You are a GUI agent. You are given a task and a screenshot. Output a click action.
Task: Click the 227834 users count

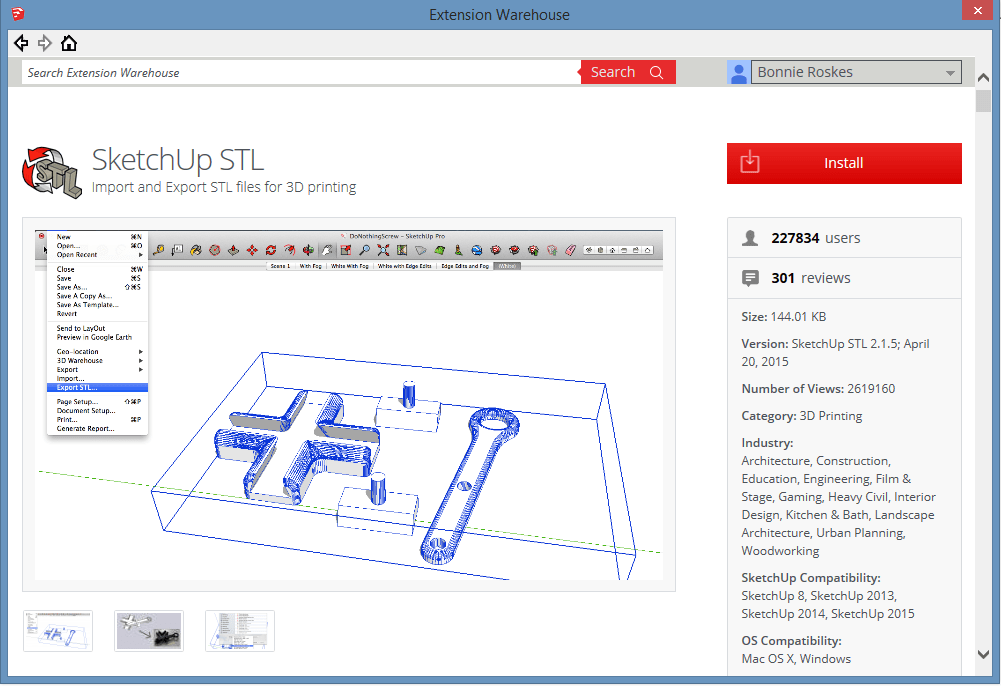pos(815,238)
